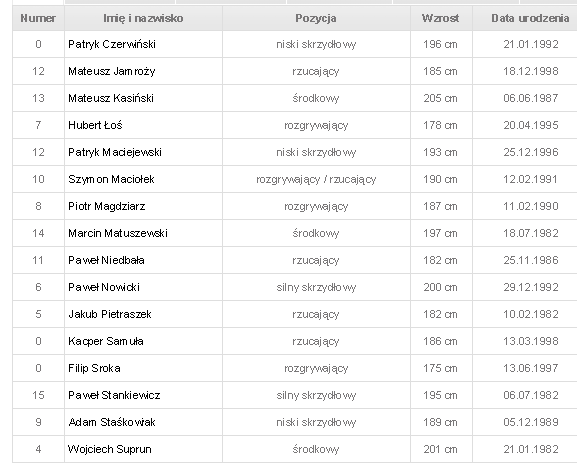Click on Patryk Maciejewski name
Image resolution: width=577 pixels, height=469 pixels.
[x=115, y=152]
